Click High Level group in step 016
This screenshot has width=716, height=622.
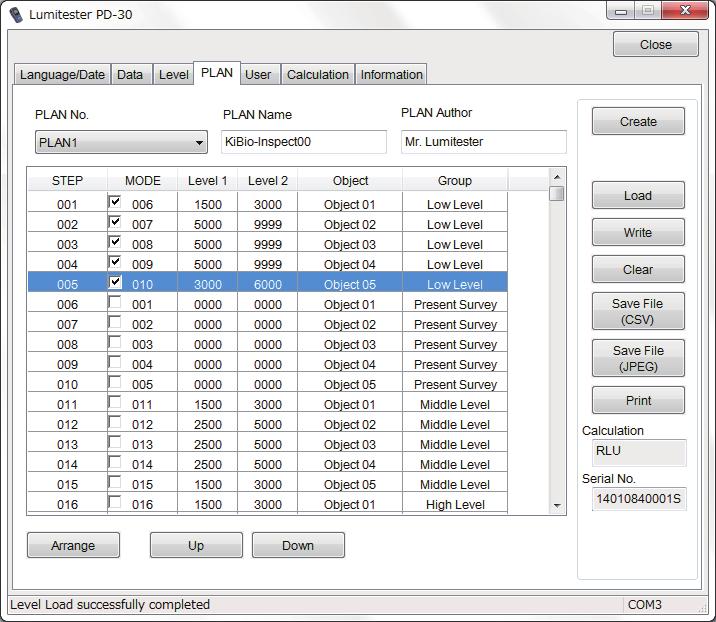[x=455, y=505]
